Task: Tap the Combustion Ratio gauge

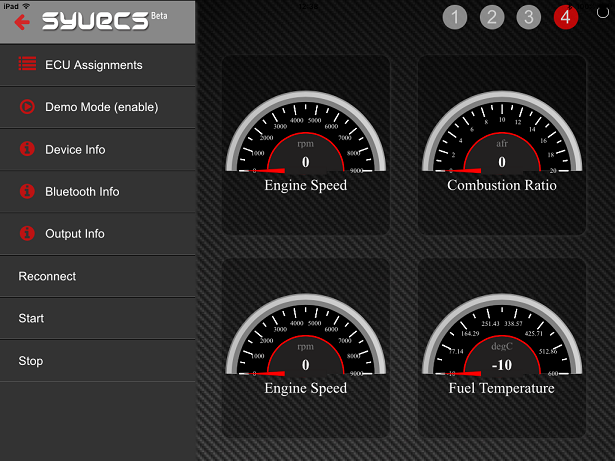Action: (502, 145)
